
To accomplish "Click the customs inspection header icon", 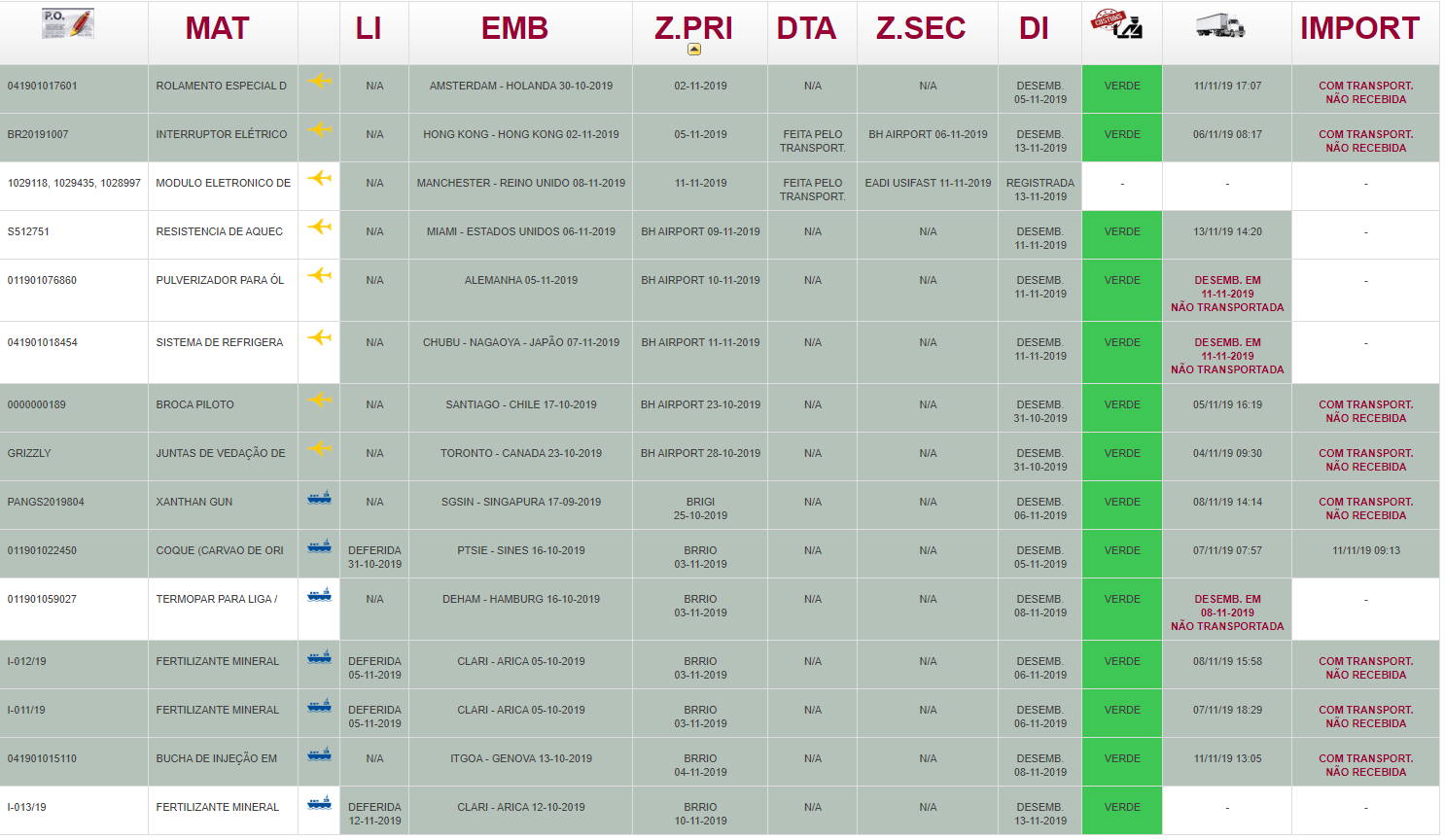I will click(x=1116, y=25).
